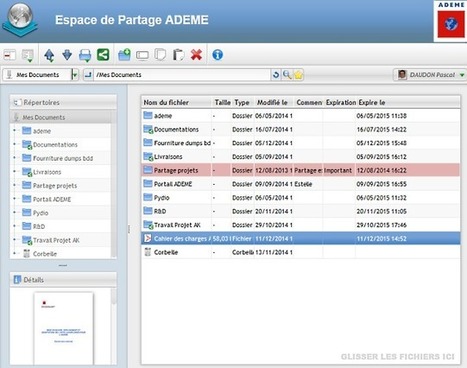Select the Portail ADEME row in list
The image size is (467, 368).
tap(301, 184)
